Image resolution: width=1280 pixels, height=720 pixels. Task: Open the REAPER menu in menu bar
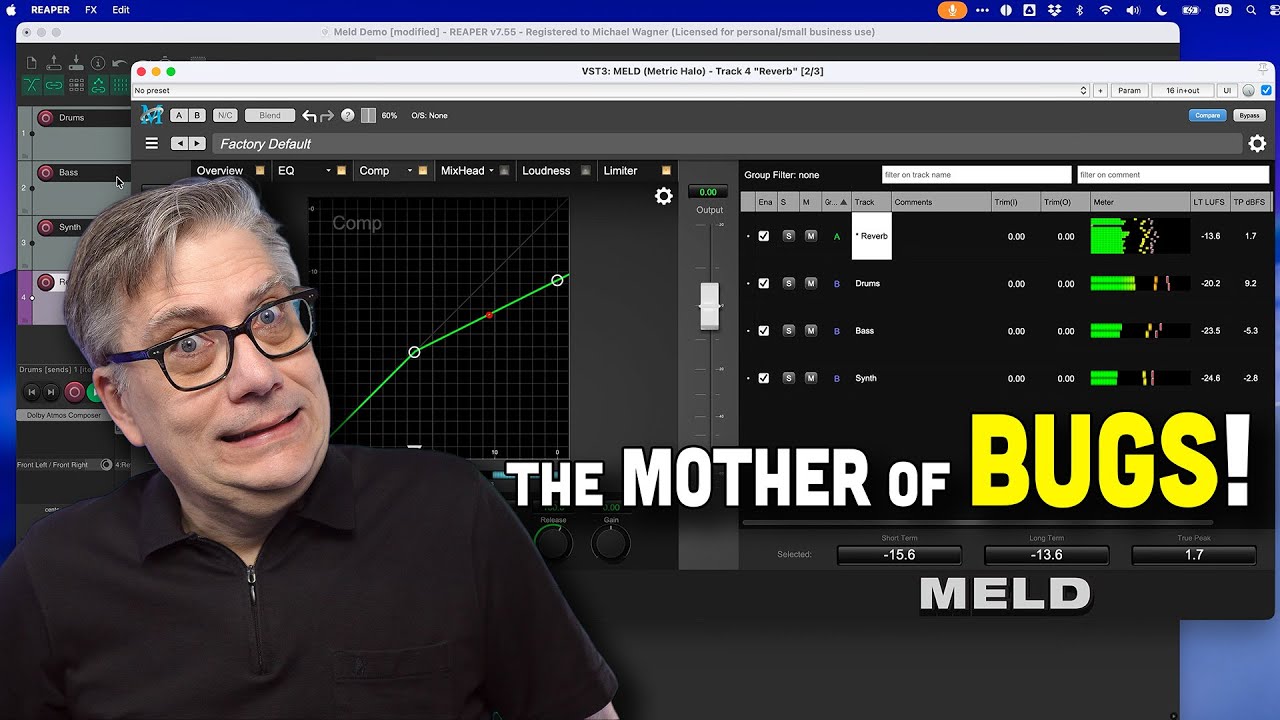point(50,10)
